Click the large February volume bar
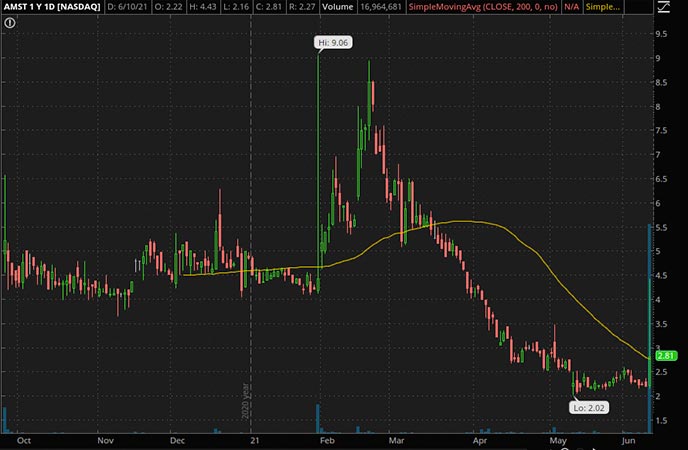This screenshot has height=450, width=688. pyautogui.click(x=318, y=417)
